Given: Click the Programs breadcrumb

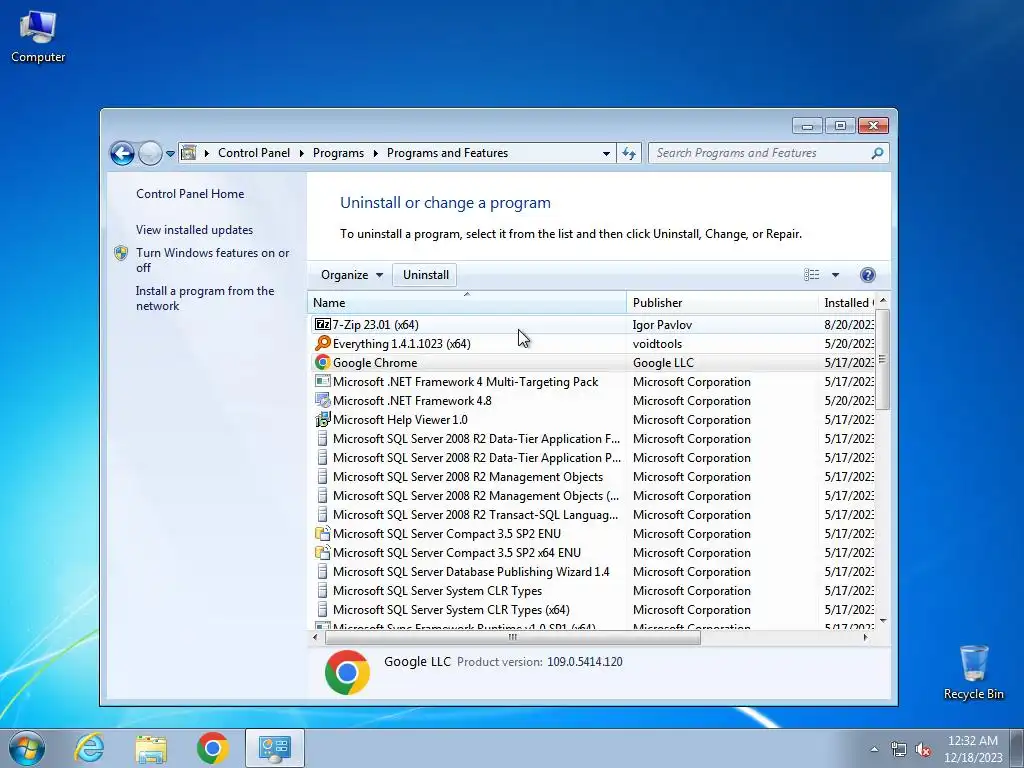Looking at the screenshot, I should point(338,153).
